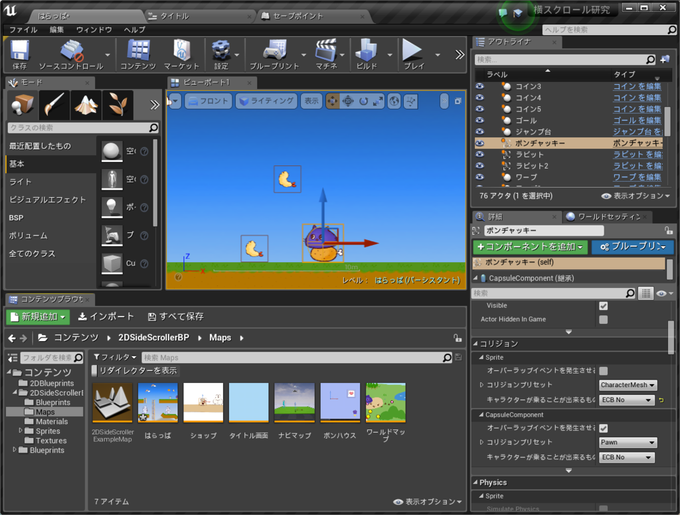This screenshot has width=680, height=515.
Task: Click ゴールを編集 link in Outliner
Action: (x=637, y=120)
